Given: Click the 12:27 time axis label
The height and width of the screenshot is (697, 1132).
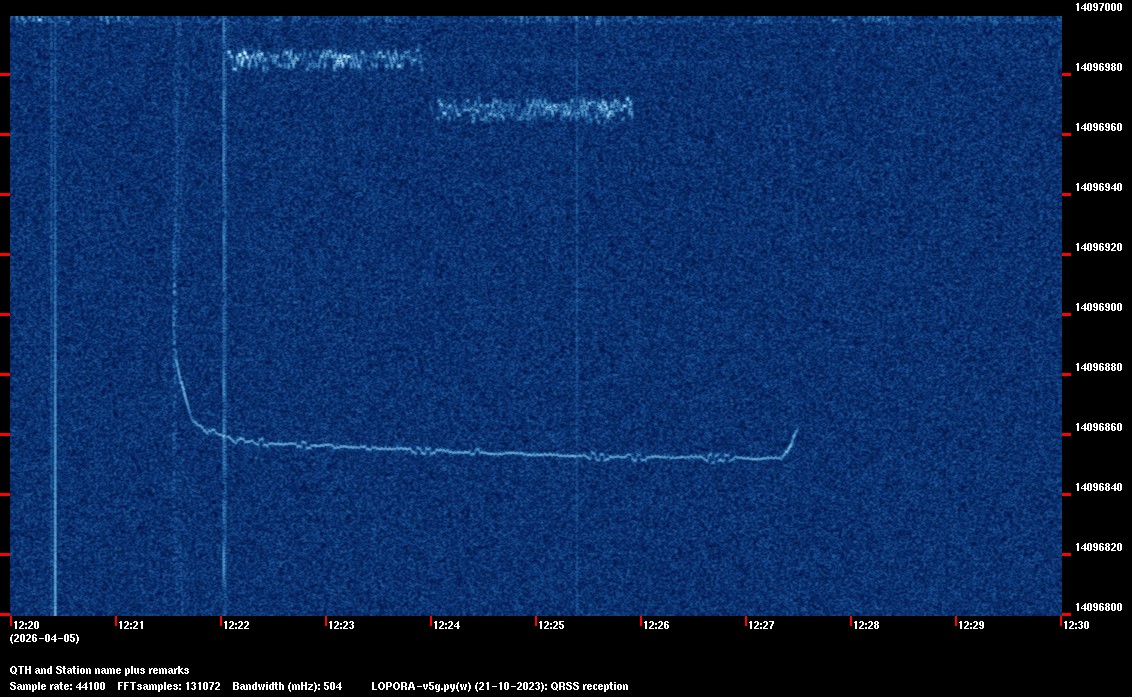Looking at the screenshot, I should point(762,625).
